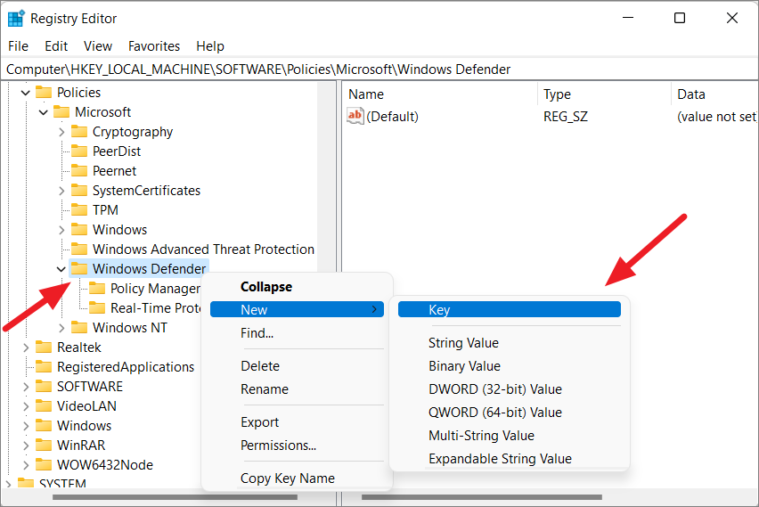The image size is (759, 507).
Task: Click the WOW6432Node folder icon
Action: point(44,464)
